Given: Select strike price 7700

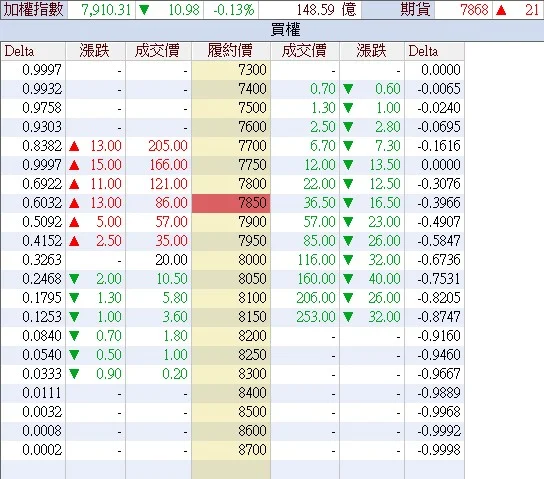Looking at the screenshot, I should 252,146.
